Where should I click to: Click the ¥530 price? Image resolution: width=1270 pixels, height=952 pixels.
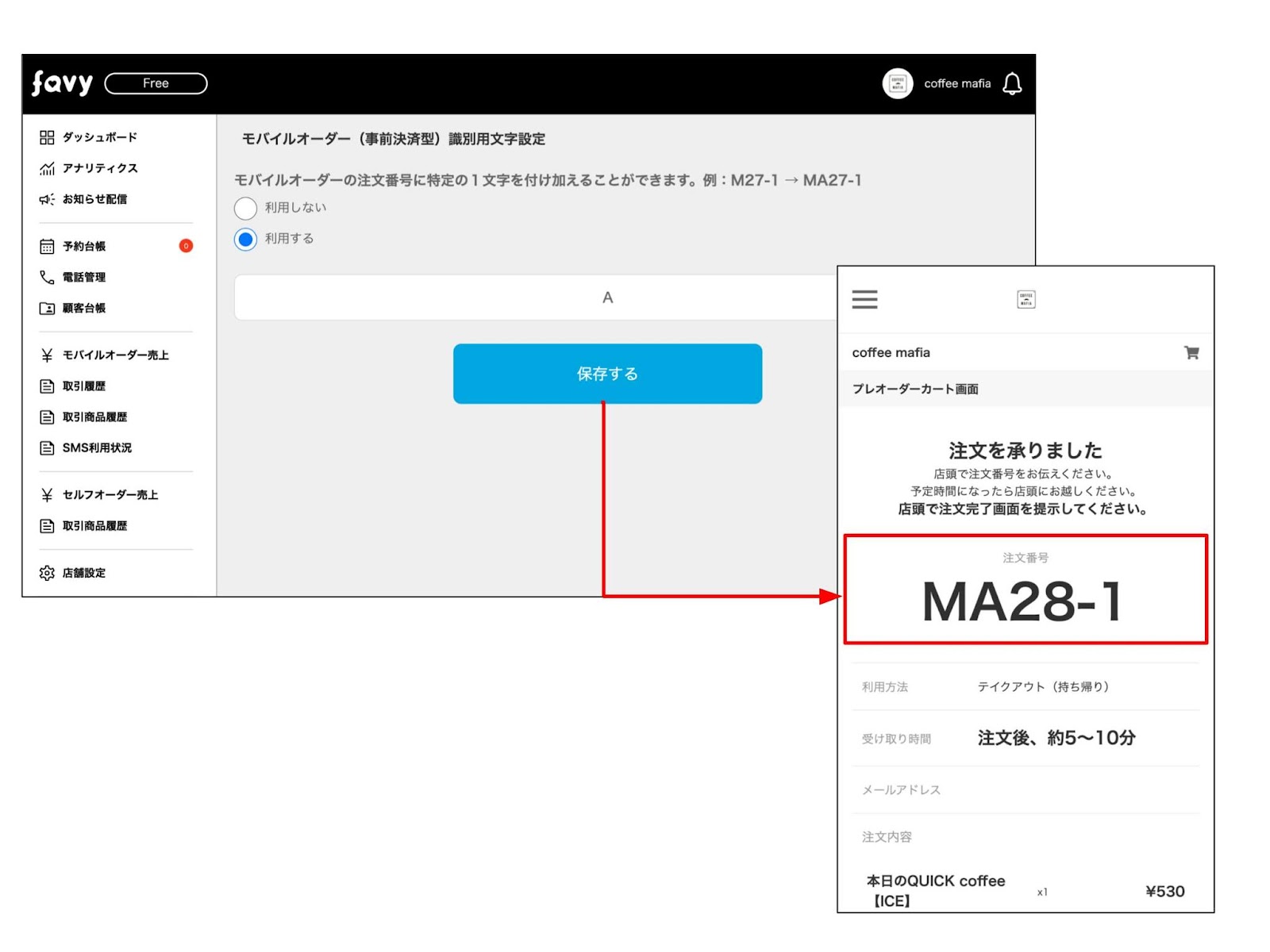[1164, 891]
